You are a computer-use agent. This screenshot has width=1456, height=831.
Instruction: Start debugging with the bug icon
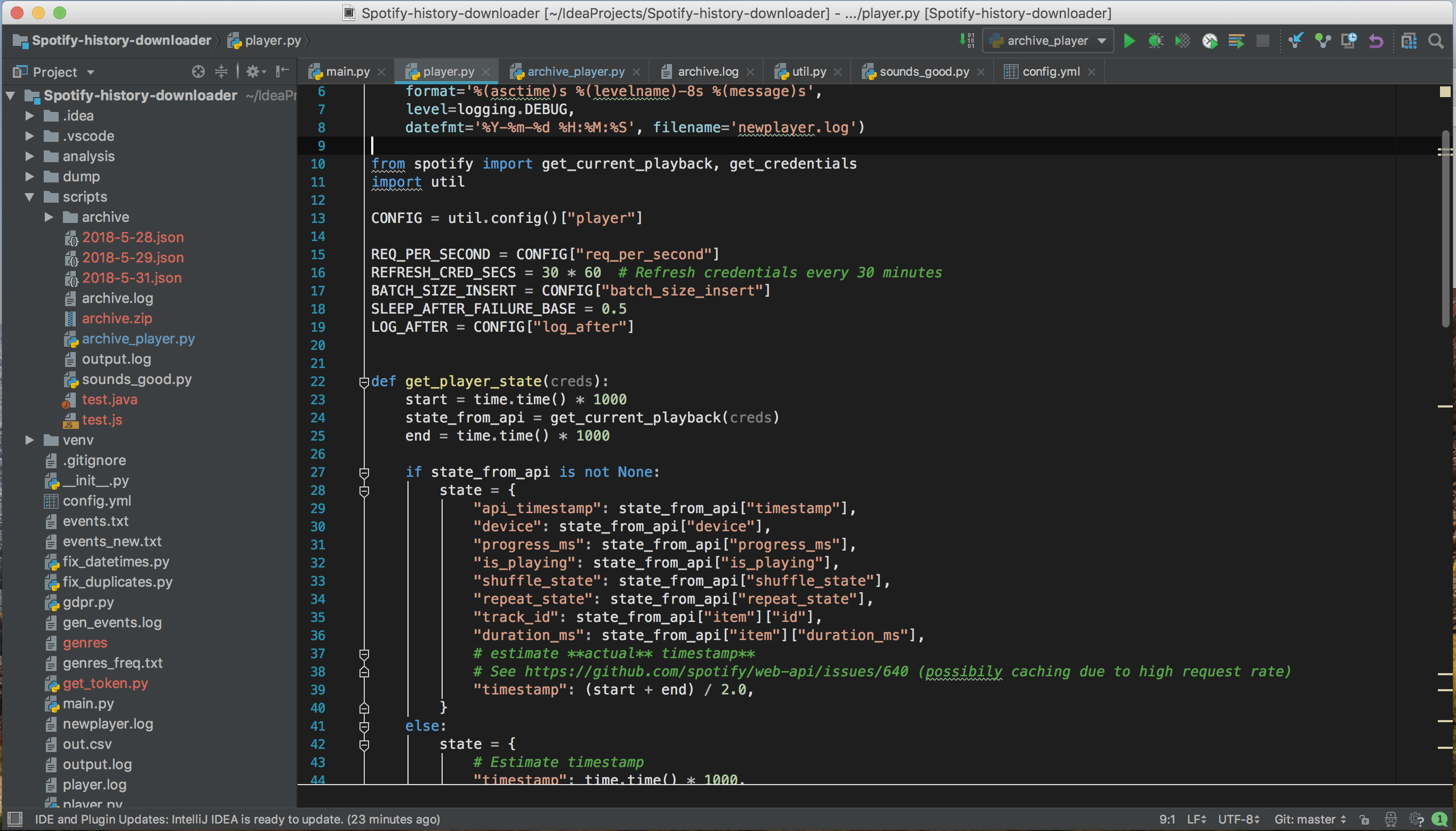click(1155, 41)
